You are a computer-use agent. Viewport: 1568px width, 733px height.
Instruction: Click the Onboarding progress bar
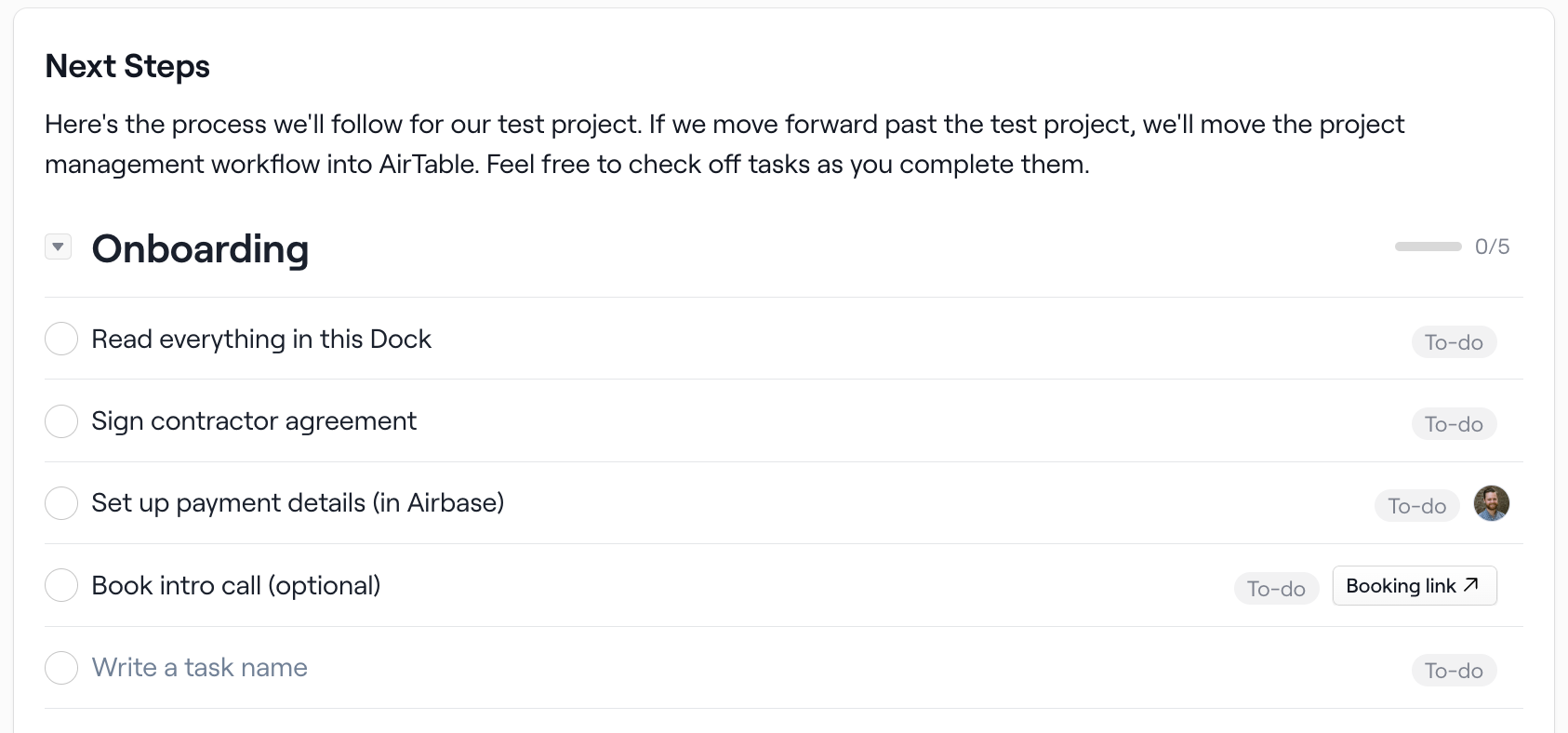1428,247
